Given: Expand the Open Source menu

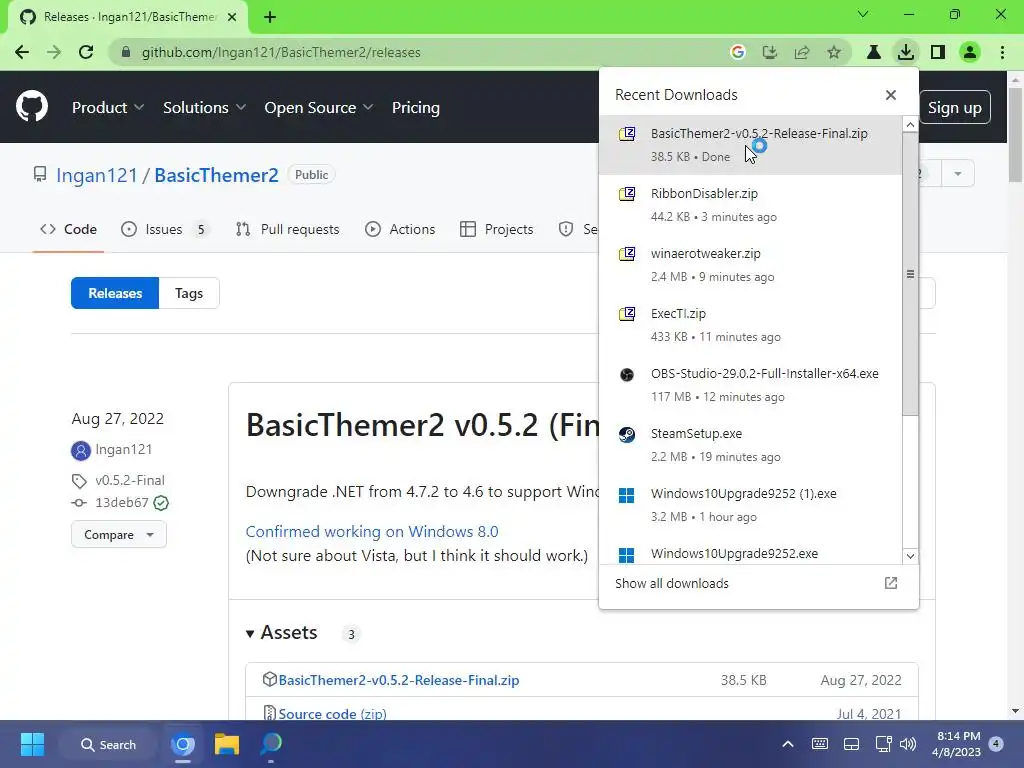Looking at the screenshot, I should coord(319,108).
